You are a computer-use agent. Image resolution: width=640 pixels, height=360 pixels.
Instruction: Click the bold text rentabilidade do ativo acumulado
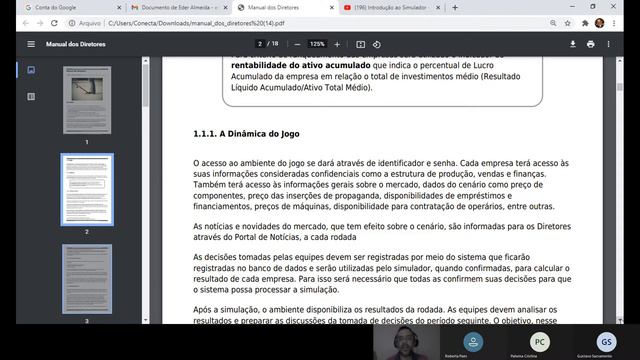301,65
